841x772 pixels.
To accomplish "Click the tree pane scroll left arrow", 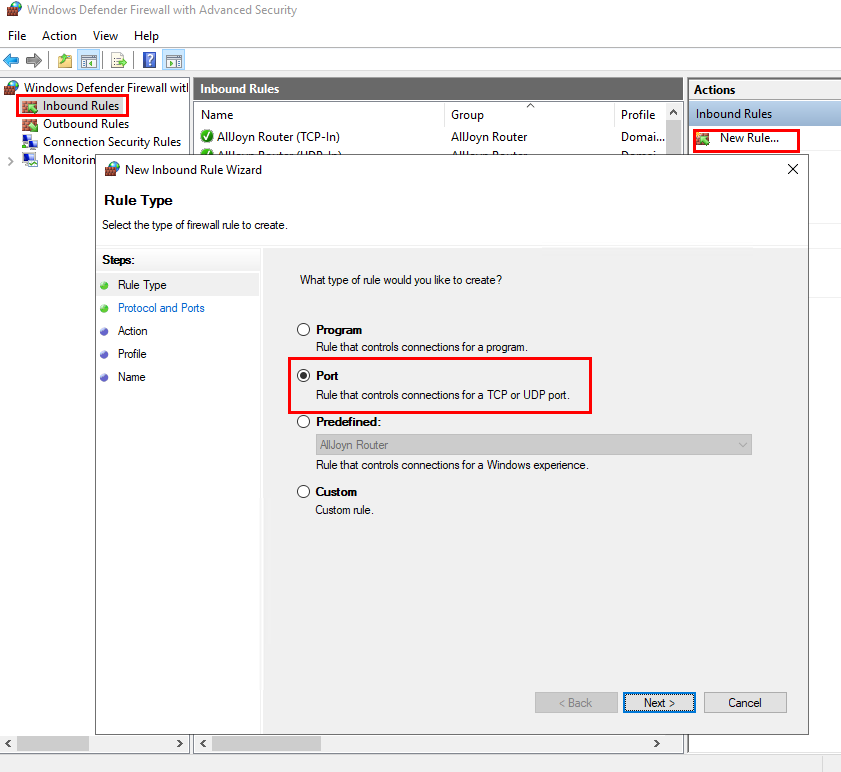I will [8, 744].
